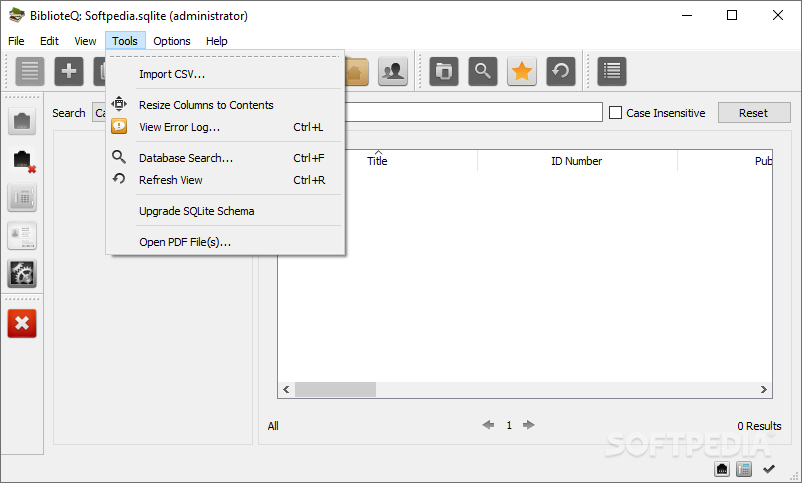
Task: Select Database Search... menu entry
Action: (x=225, y=158)
